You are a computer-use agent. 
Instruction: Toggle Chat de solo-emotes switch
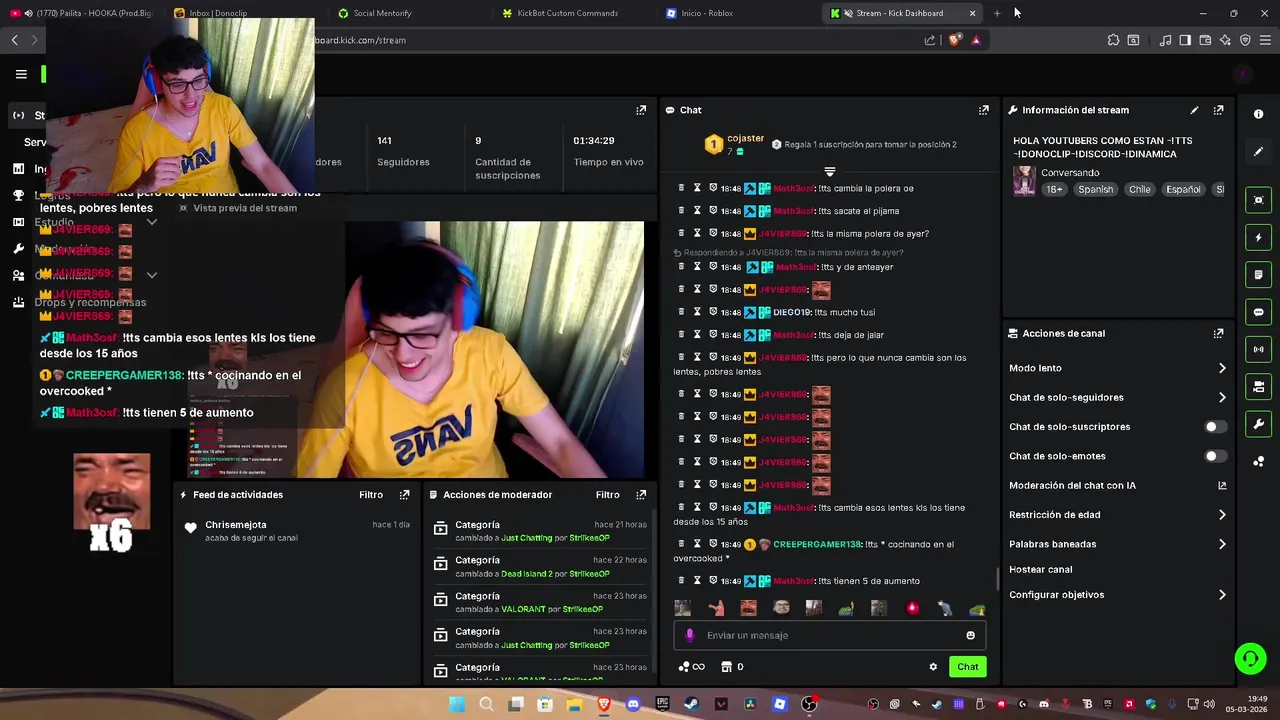point(1214,456)
